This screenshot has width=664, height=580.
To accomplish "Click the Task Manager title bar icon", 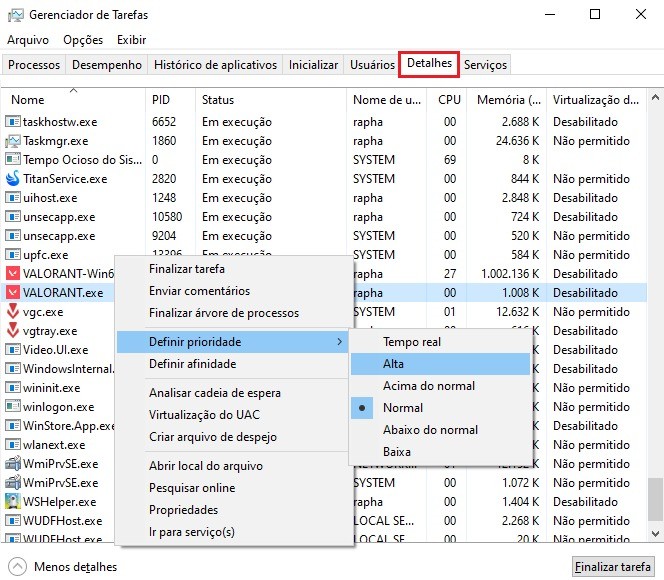I will coord(15,15).
